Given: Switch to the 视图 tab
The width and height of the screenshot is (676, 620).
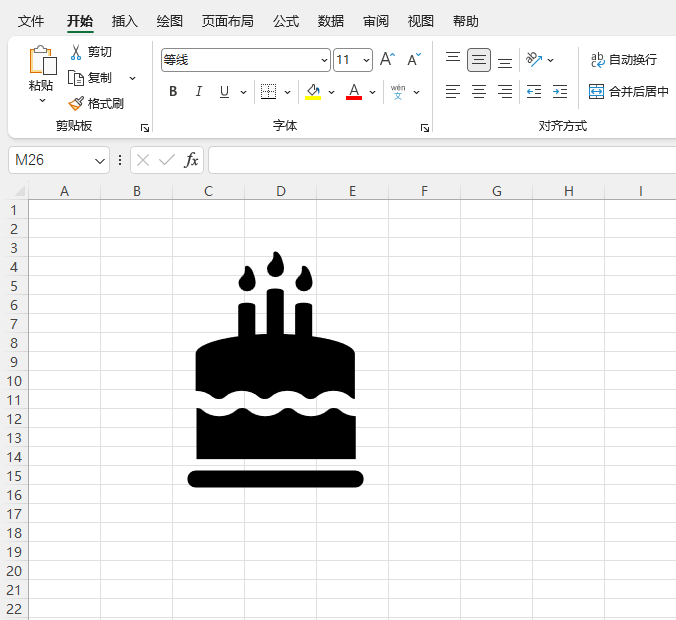Looking at the screenshot, I should pyautogui.click(x=421, y=21).
